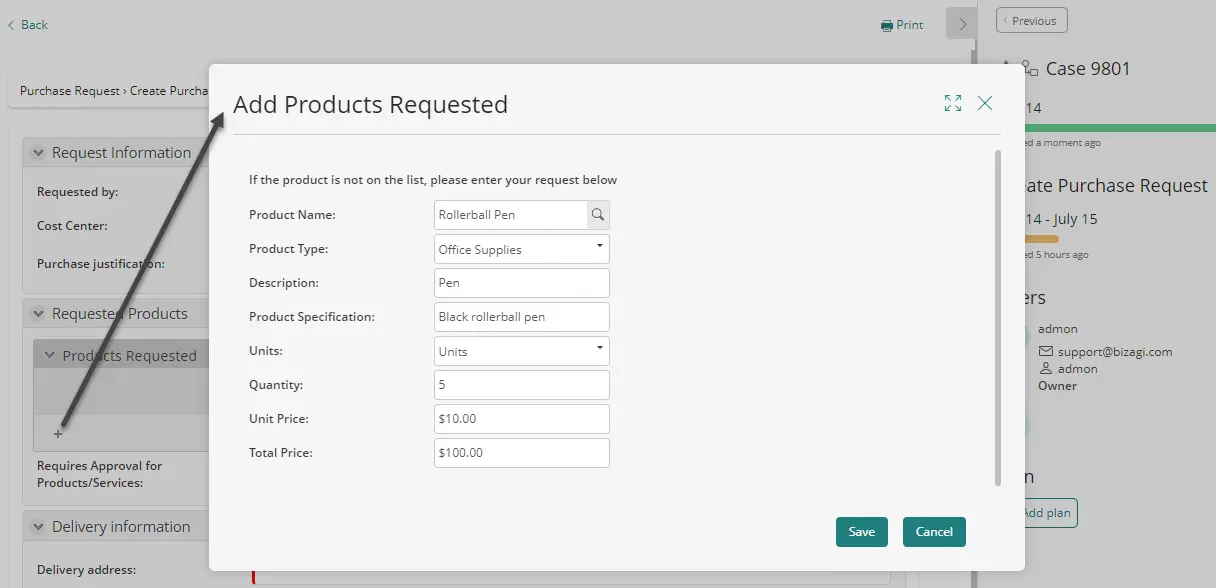The height and width of the screenshot is (588, 1216).
Task: Collapse the Requested Products section
Action: (39, 314)
